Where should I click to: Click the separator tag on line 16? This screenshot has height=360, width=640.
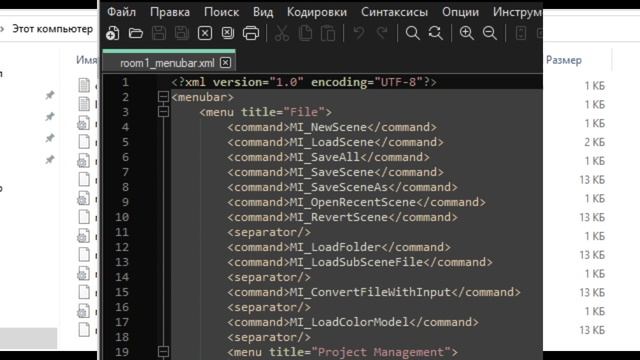[269, 307]
